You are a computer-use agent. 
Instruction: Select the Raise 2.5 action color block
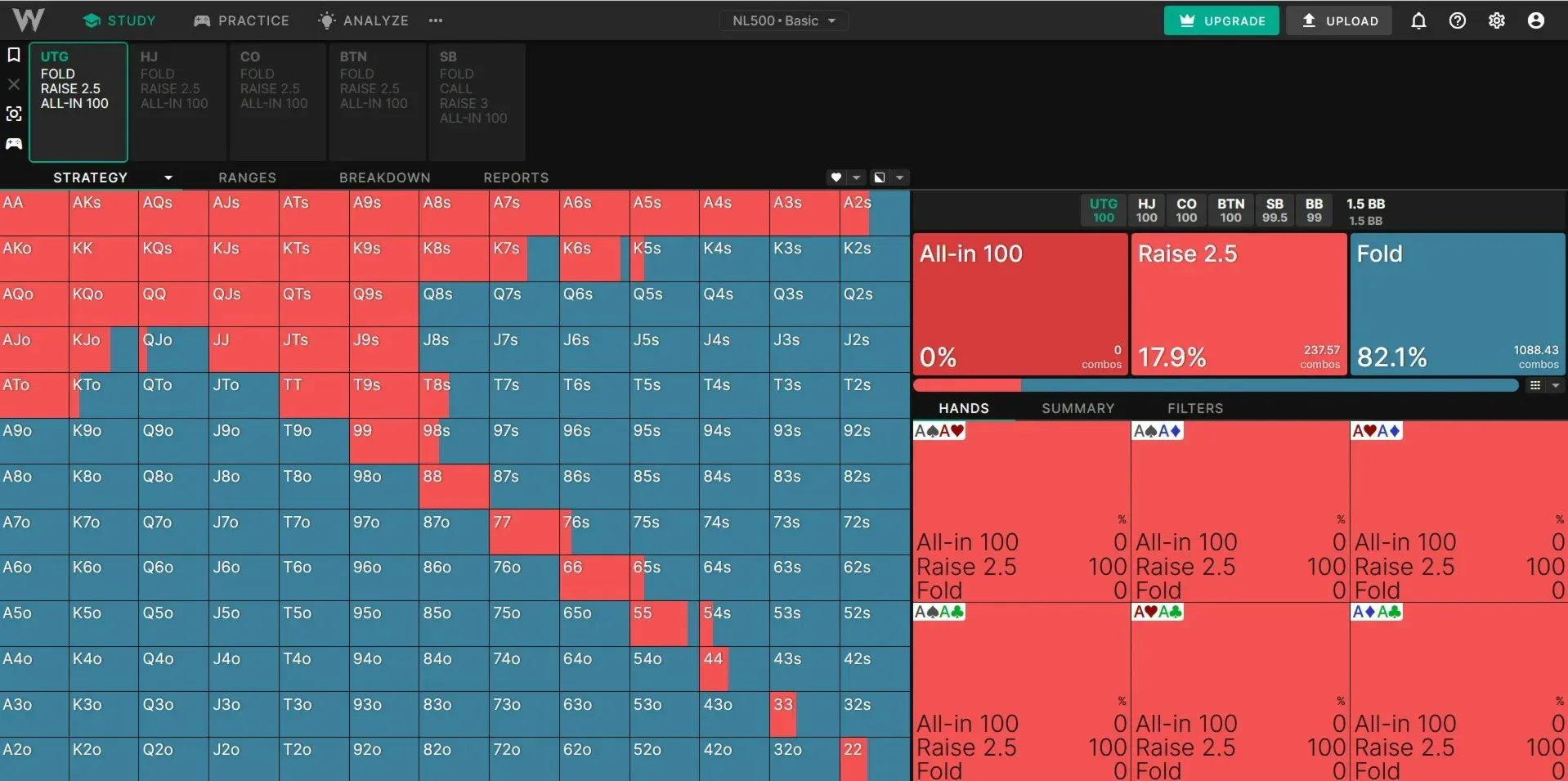pyautogui.click(x=1239, y=304)
